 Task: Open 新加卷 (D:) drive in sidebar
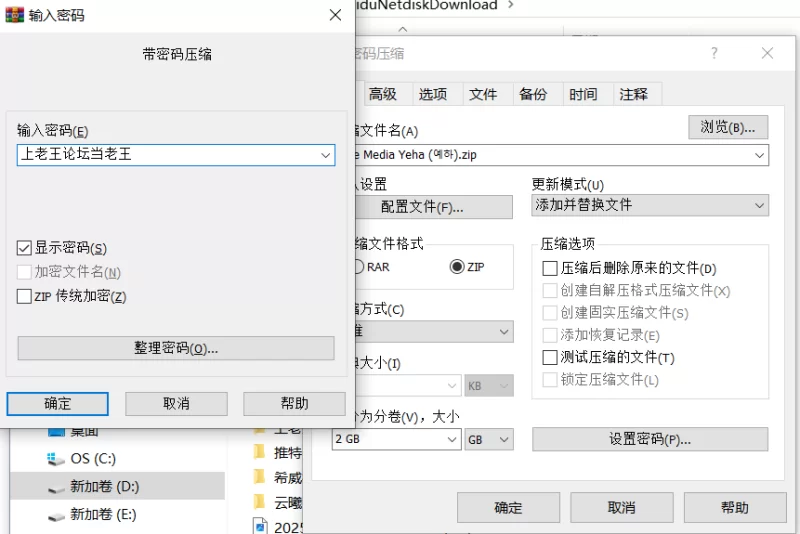tap(103, 487)
